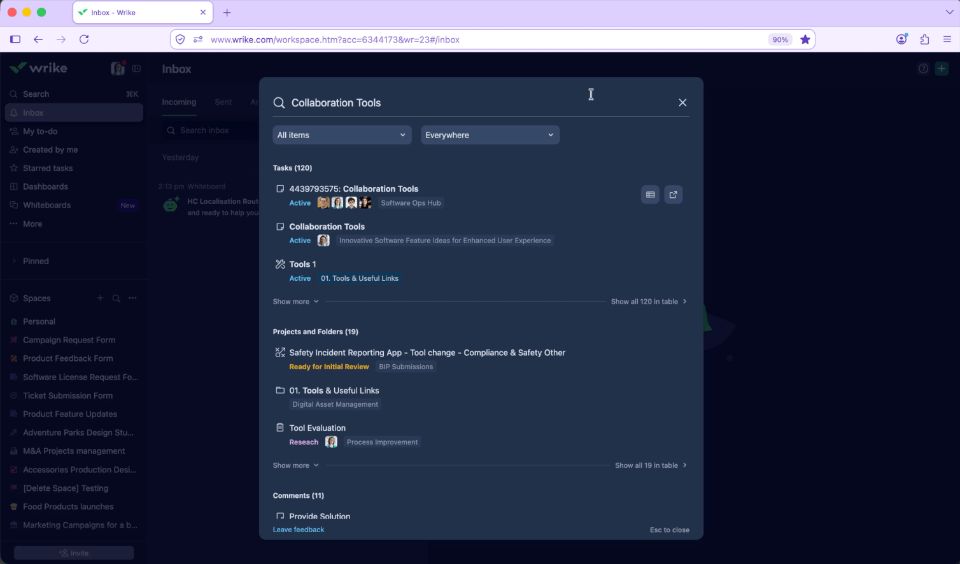Open Spaces options ellipsis menu

click(x=133, y=298)
